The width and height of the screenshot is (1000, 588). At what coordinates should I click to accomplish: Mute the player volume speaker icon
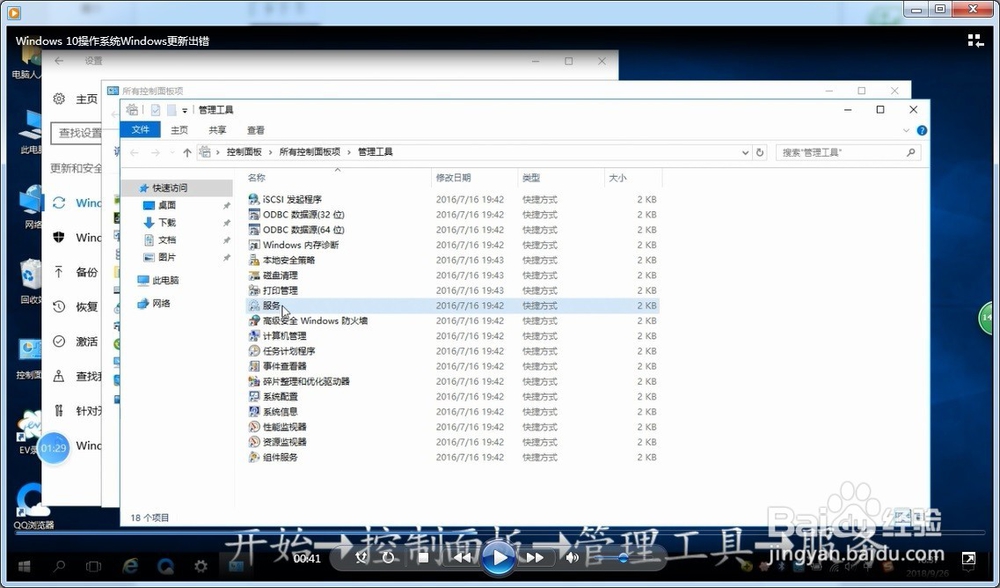point(572,558)
